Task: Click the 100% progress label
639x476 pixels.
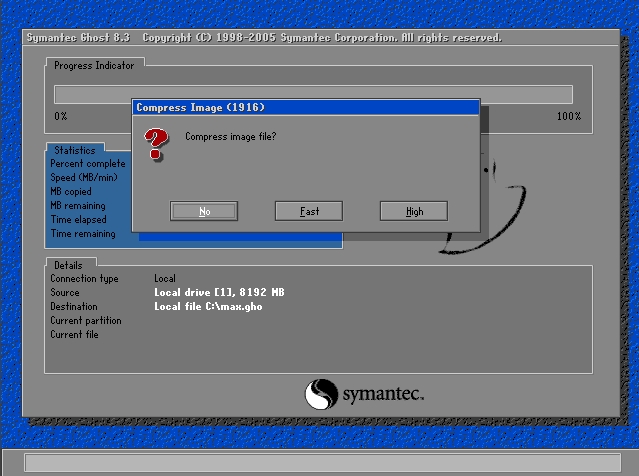Action: click(568, 117)
